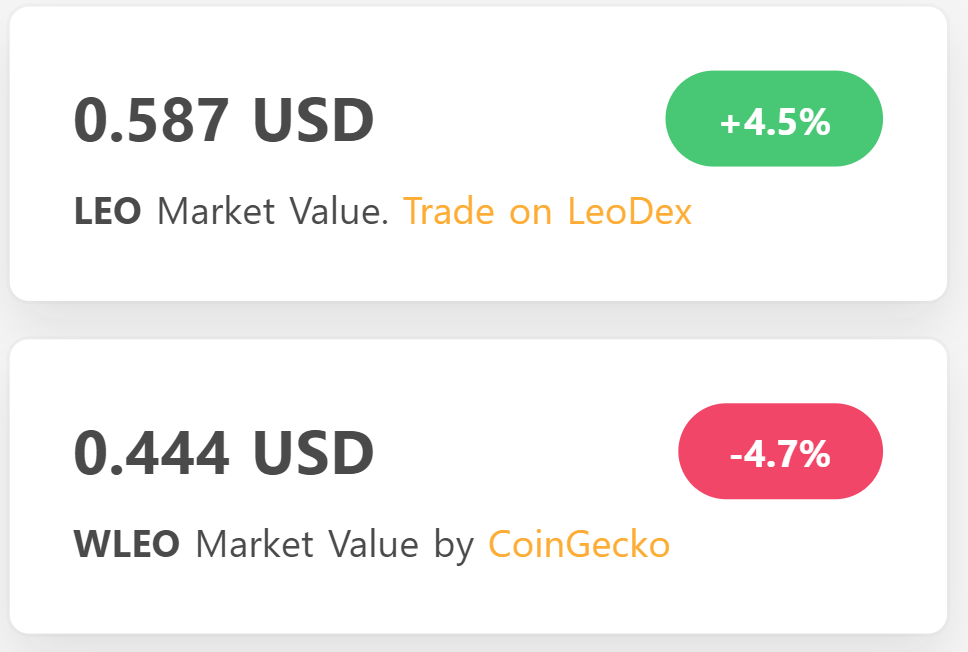968x652 pixels.
Task: Click the LEO percentage change pill
Action: (x=774, y=118)
